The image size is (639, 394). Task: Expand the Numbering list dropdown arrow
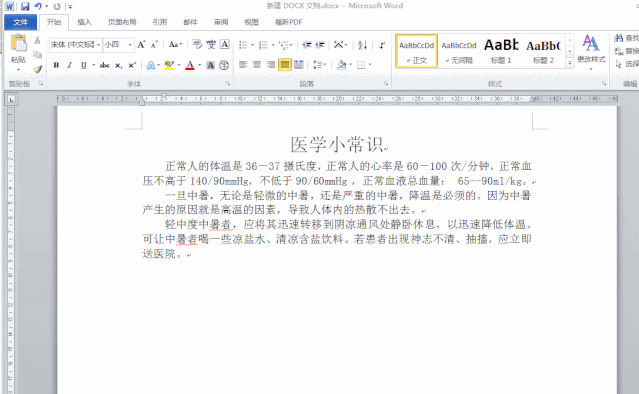[273, 45]
